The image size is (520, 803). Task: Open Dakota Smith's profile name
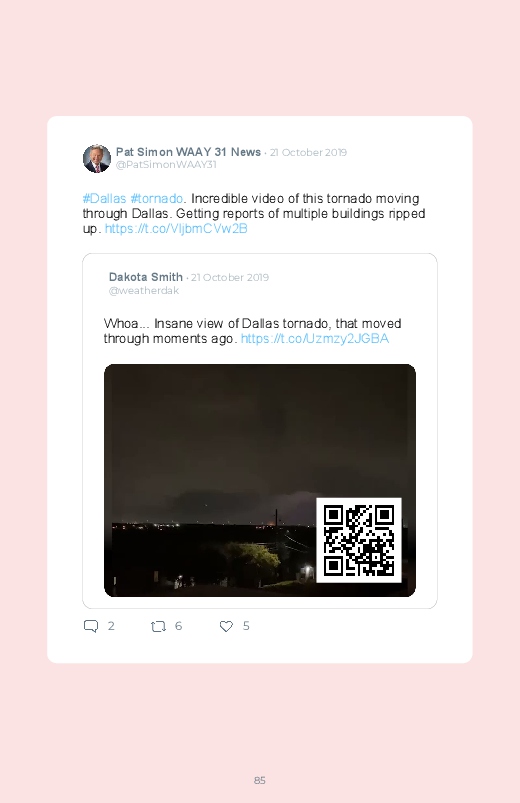145,277
